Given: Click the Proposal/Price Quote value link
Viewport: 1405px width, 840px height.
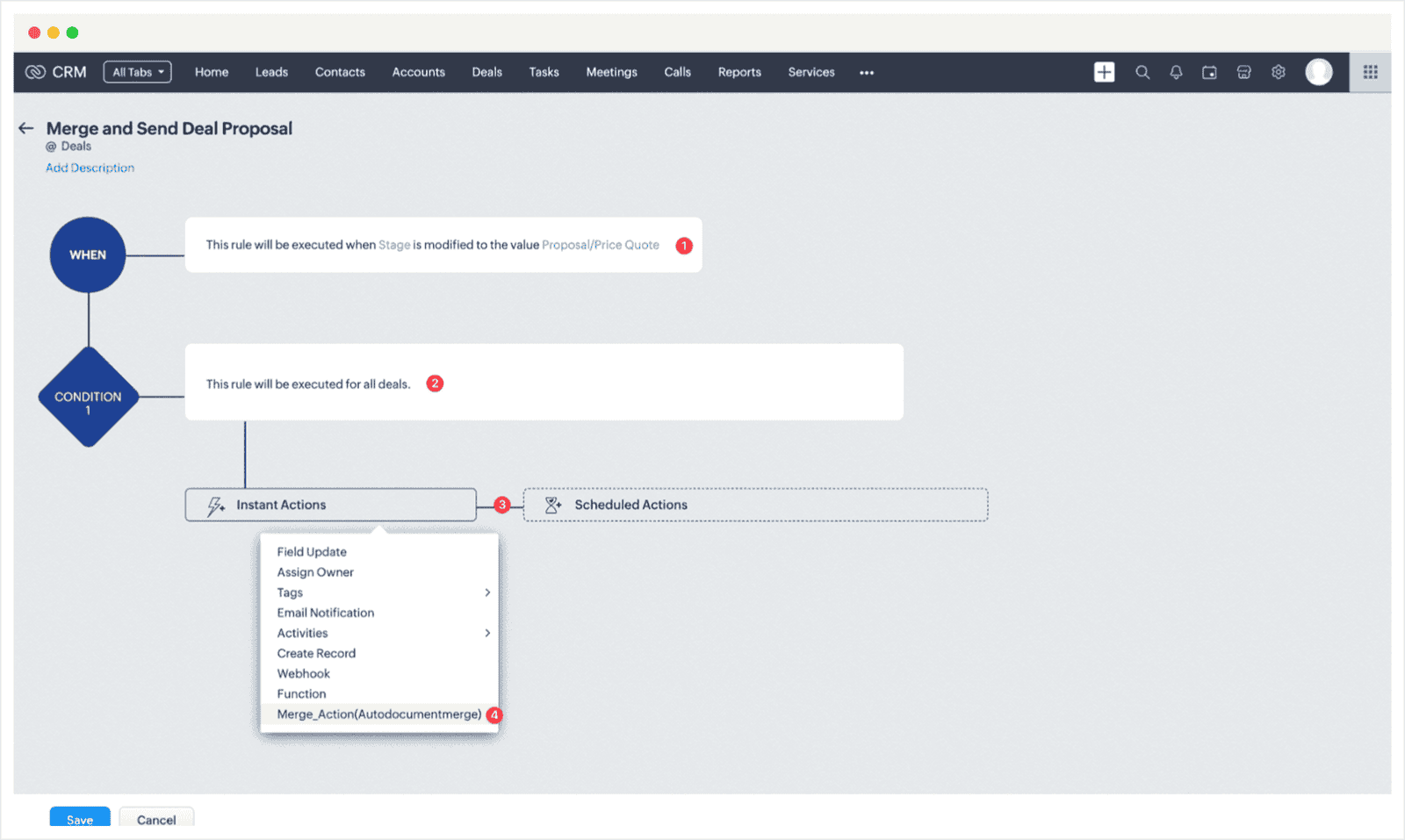Looking at the screenshot, I should pyautogui.click(x=601, y=245).
